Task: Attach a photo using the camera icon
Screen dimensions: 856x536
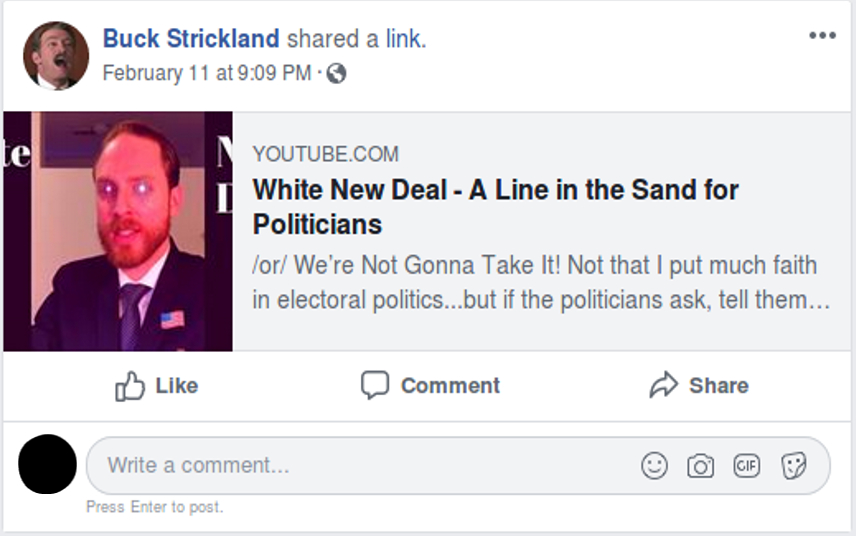Action: (x=700, y=466)
